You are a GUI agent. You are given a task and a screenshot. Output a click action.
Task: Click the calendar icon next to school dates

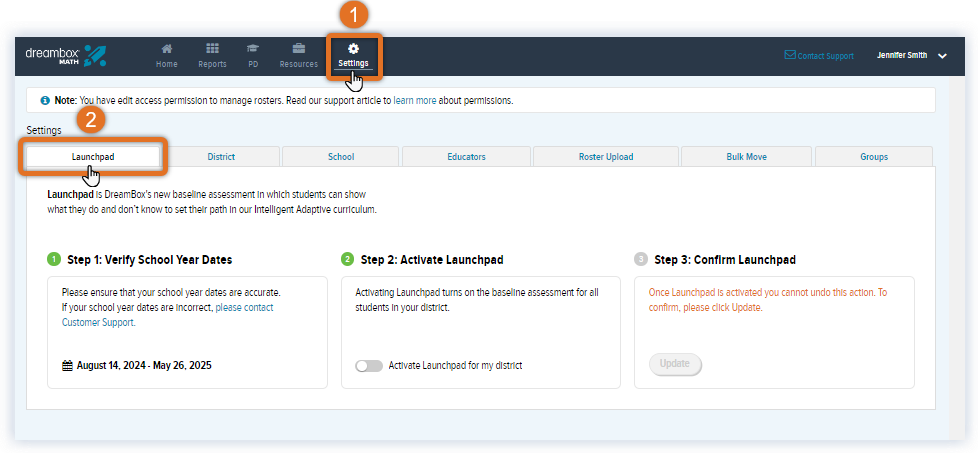coord(67,366)
